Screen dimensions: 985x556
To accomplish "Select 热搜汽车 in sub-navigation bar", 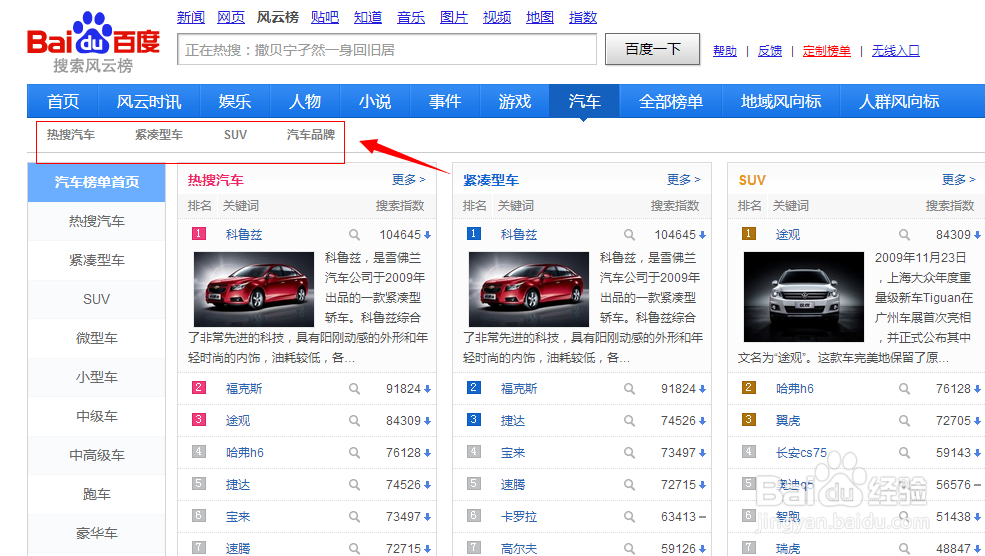I will click(70, 134).
